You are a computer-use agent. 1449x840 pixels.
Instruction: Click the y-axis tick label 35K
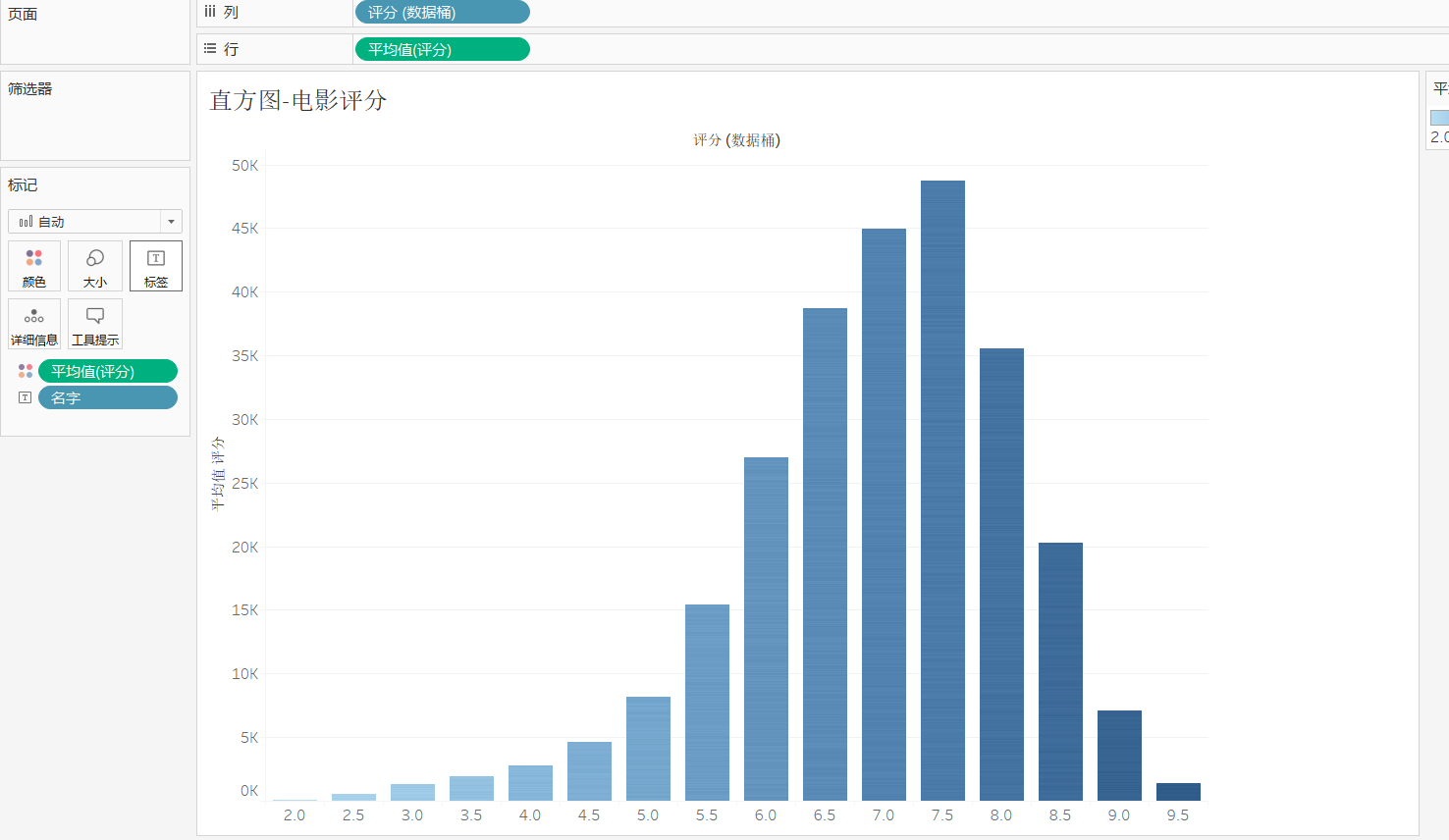tap(245, 356)
